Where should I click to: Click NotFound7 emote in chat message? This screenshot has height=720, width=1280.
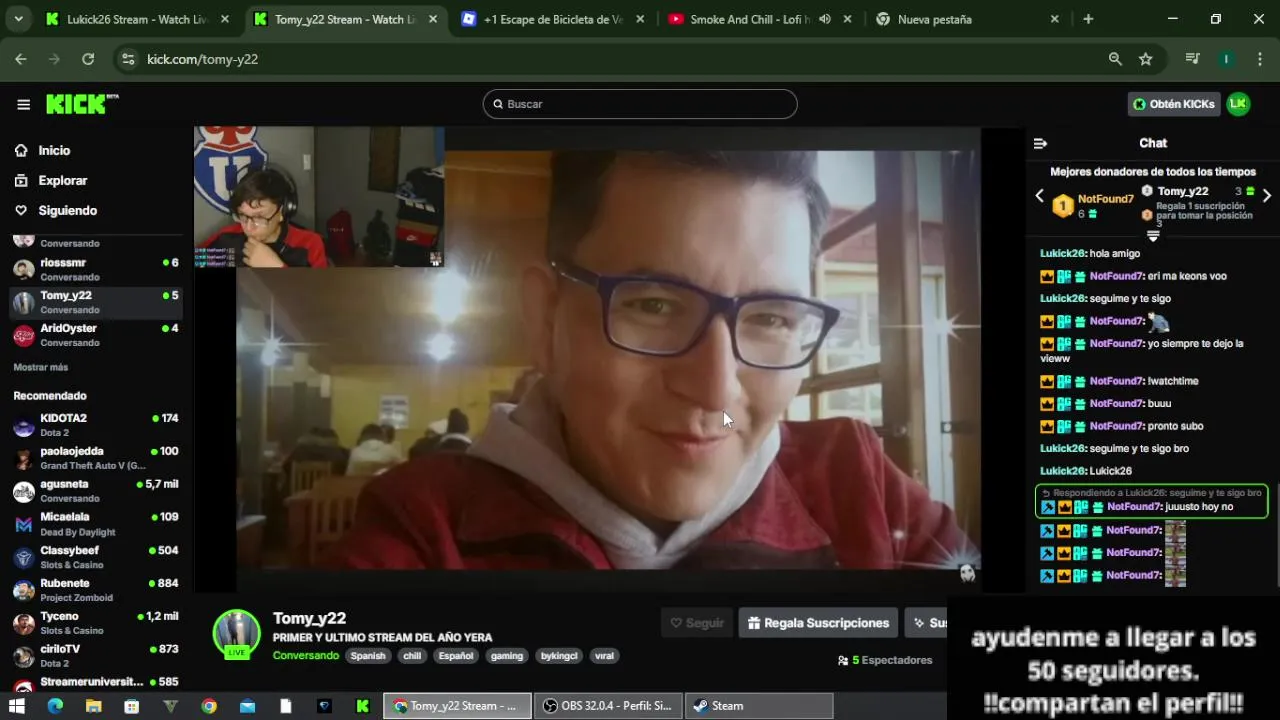(1158, 321)
